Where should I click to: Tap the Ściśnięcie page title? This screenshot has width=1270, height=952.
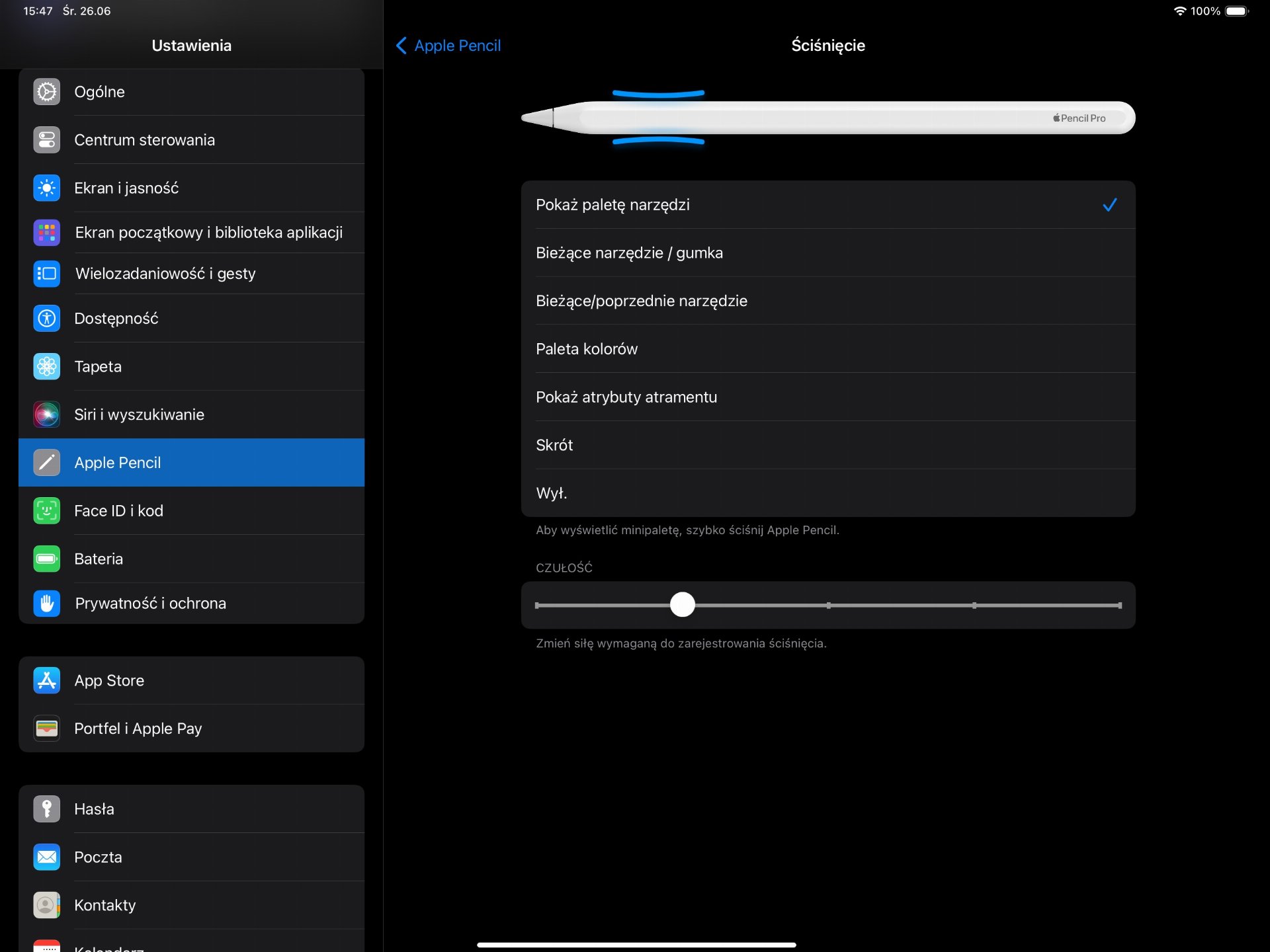[x=828, y=46]
